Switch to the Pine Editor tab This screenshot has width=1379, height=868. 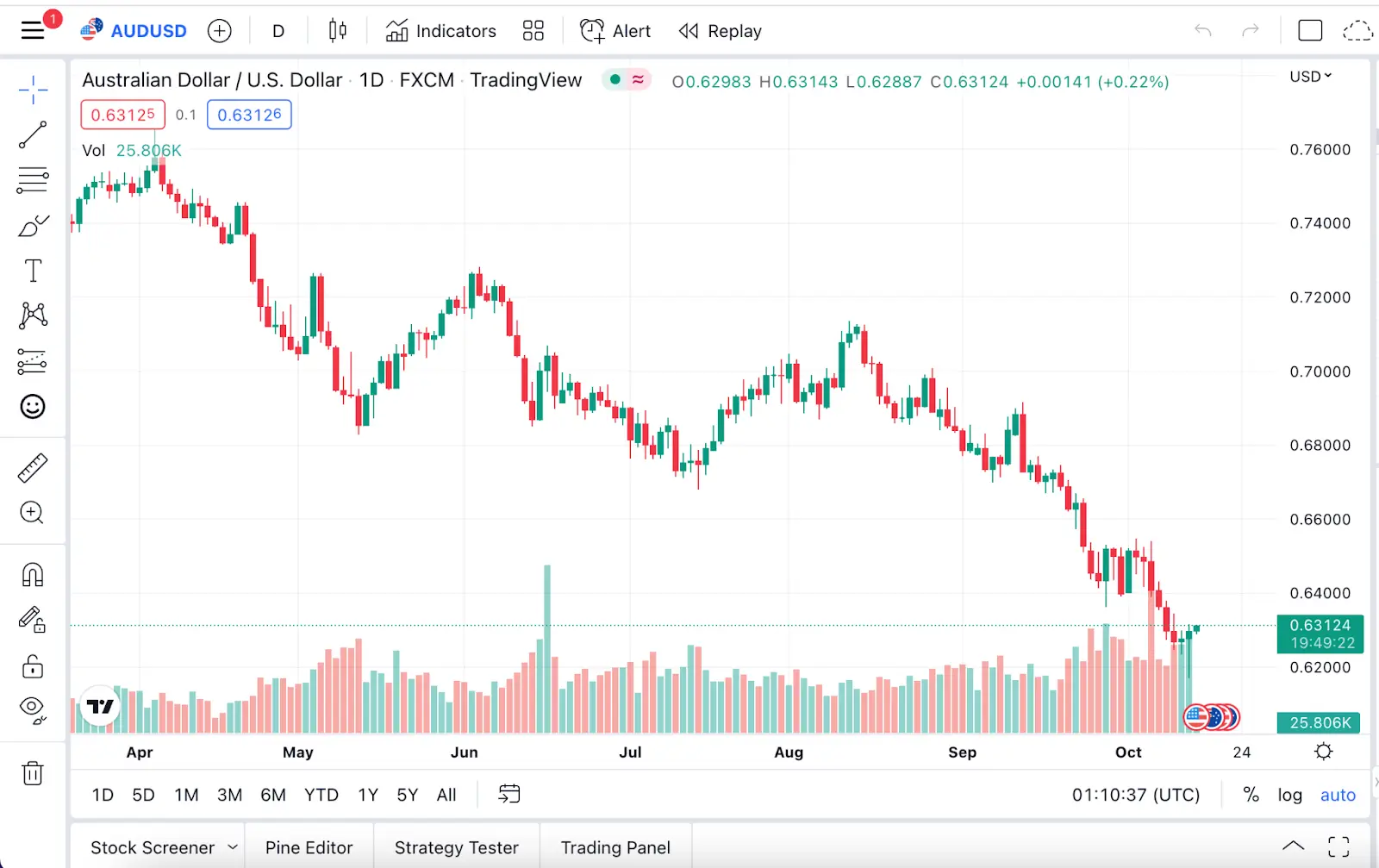pos(309,846)
